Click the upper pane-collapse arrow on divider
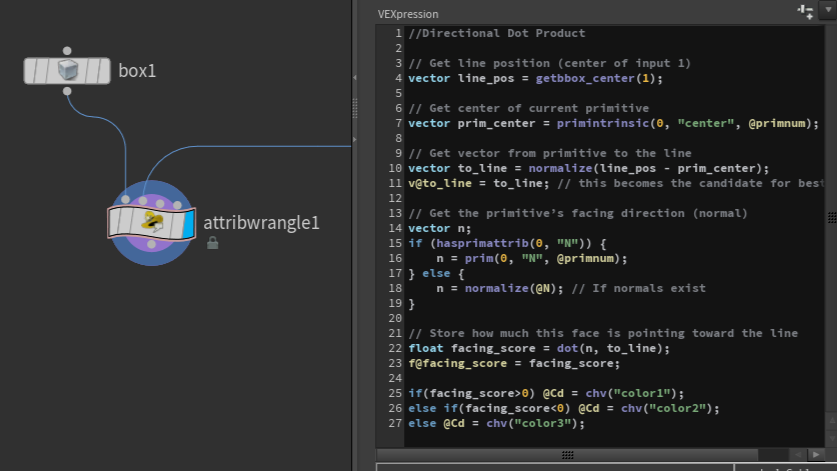Viewport: 837px width, 471px height. [x=355, y=78]
